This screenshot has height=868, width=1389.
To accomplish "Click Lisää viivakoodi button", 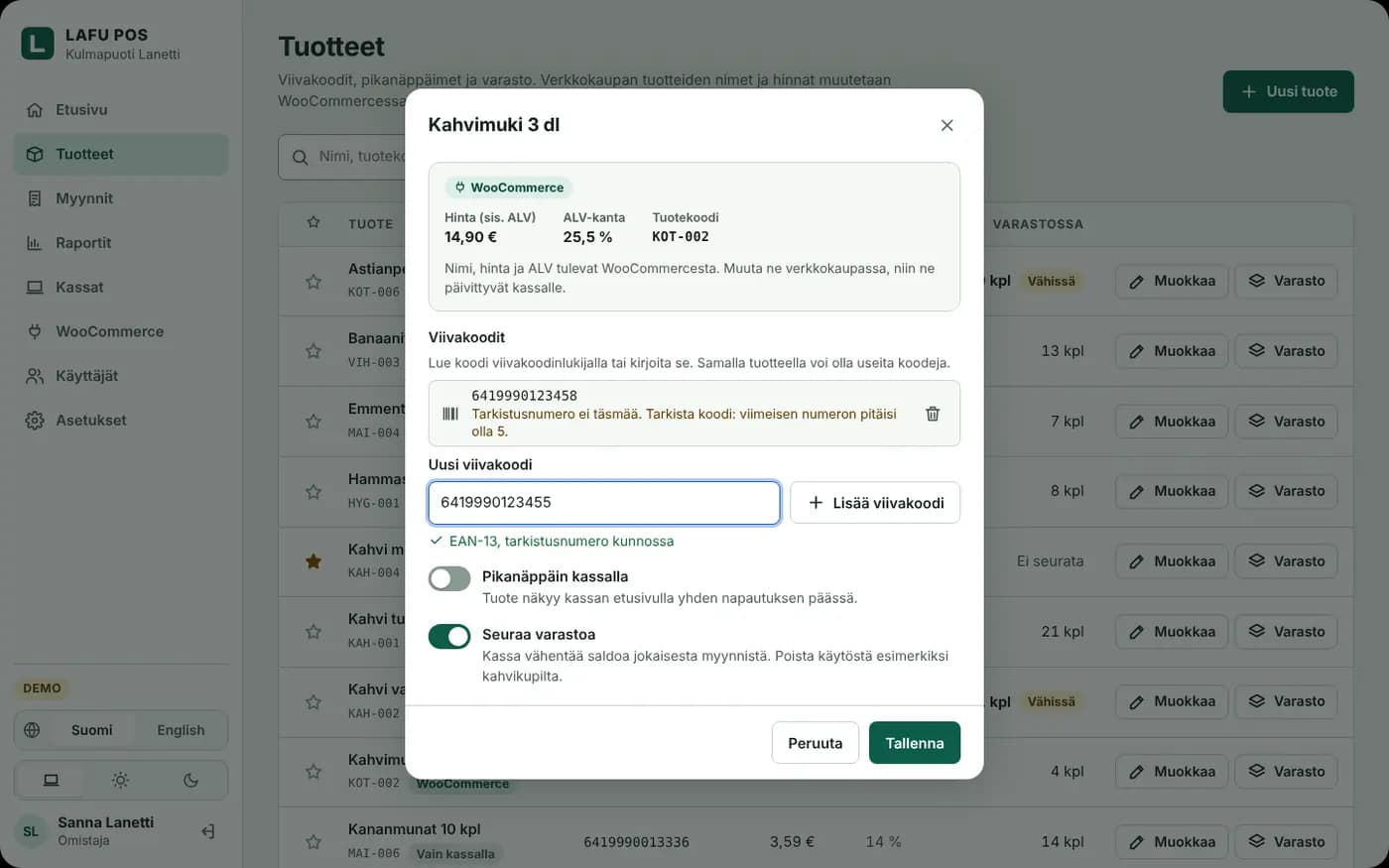I will 875,503.
